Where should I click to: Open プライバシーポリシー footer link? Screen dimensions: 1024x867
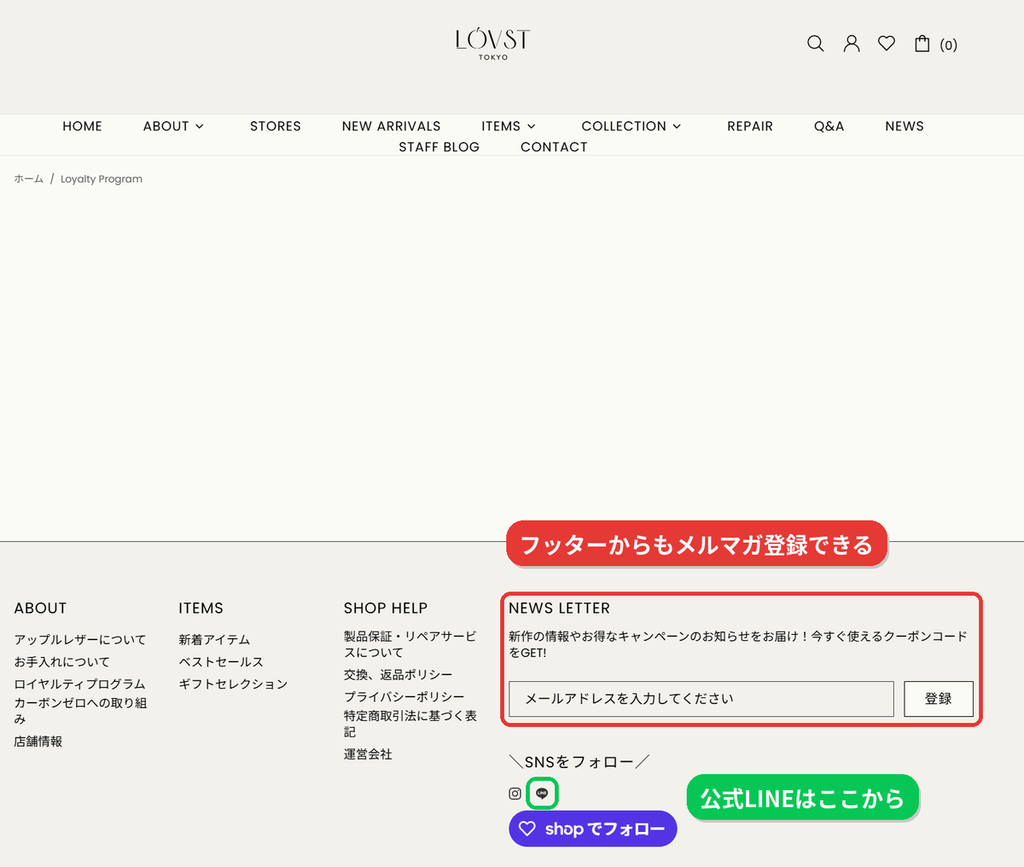(x=404, y=697)
